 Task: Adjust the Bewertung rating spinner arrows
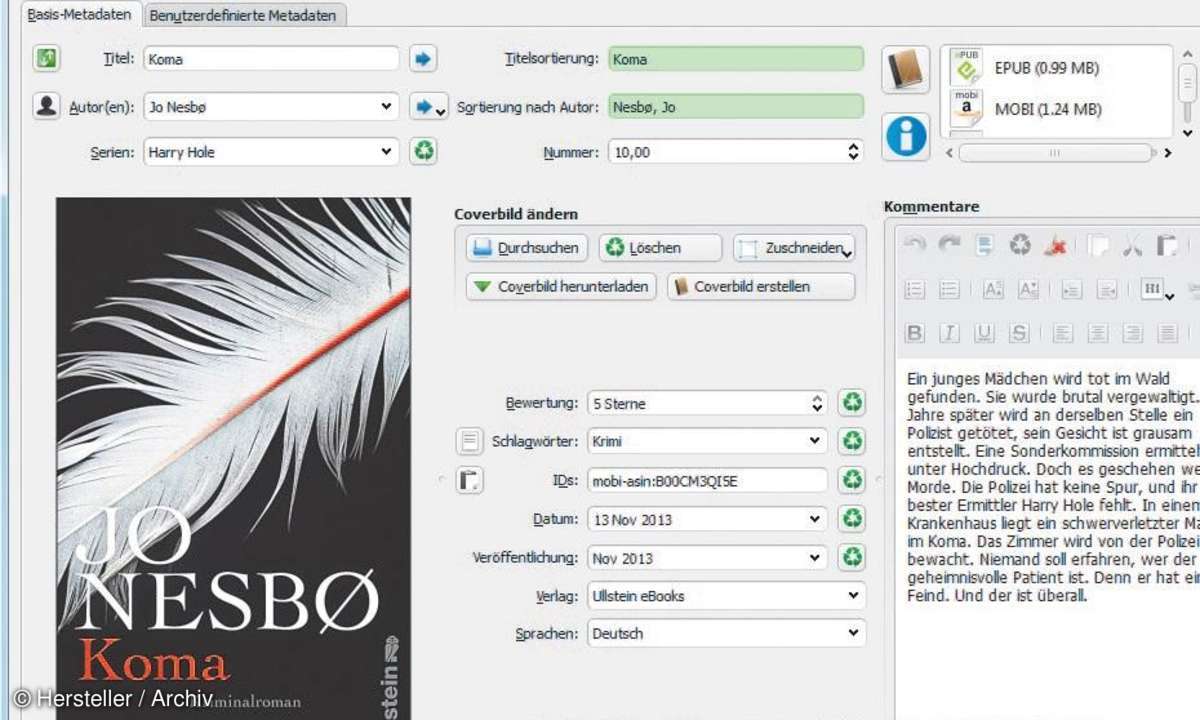817,403
